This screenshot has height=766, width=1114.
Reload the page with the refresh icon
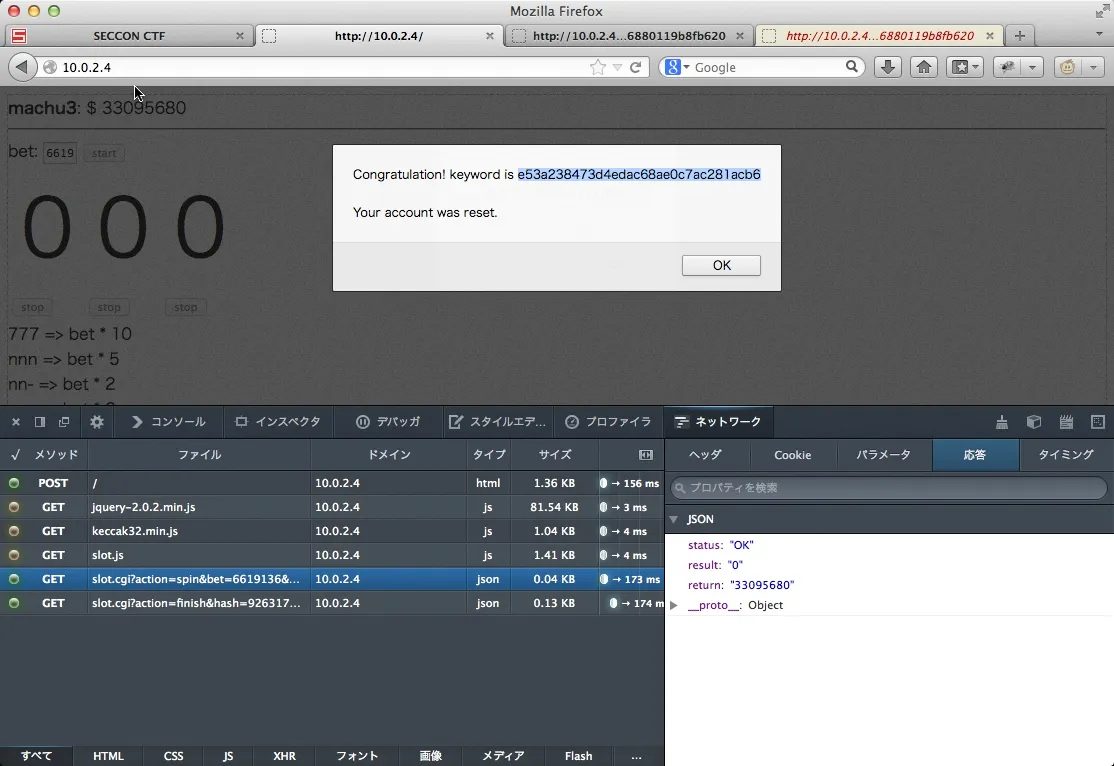click(635, 67)
